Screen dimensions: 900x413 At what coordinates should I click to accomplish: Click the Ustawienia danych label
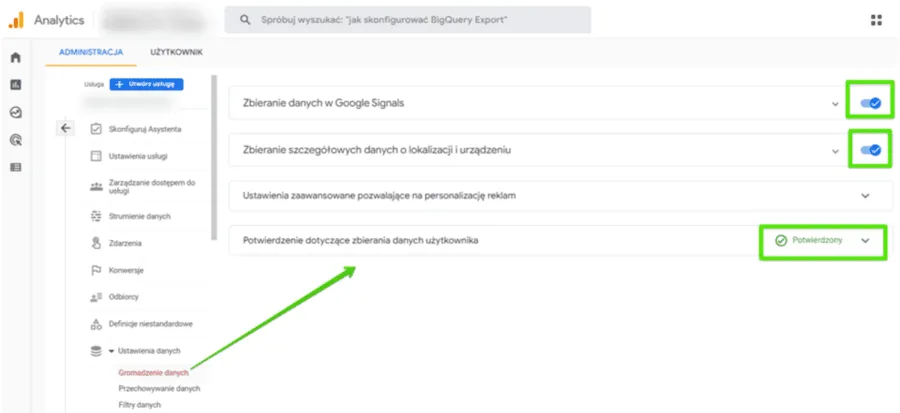pyautogui.click(x=149, y=351)
